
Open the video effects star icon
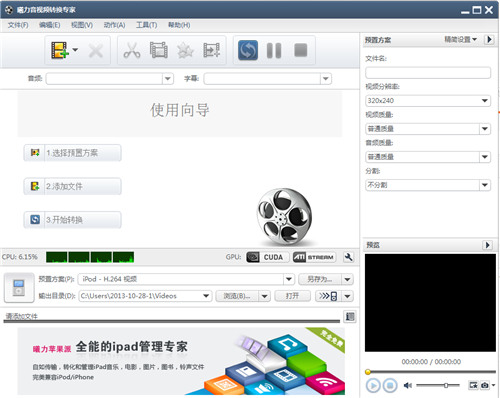click(x=185, y=51)
